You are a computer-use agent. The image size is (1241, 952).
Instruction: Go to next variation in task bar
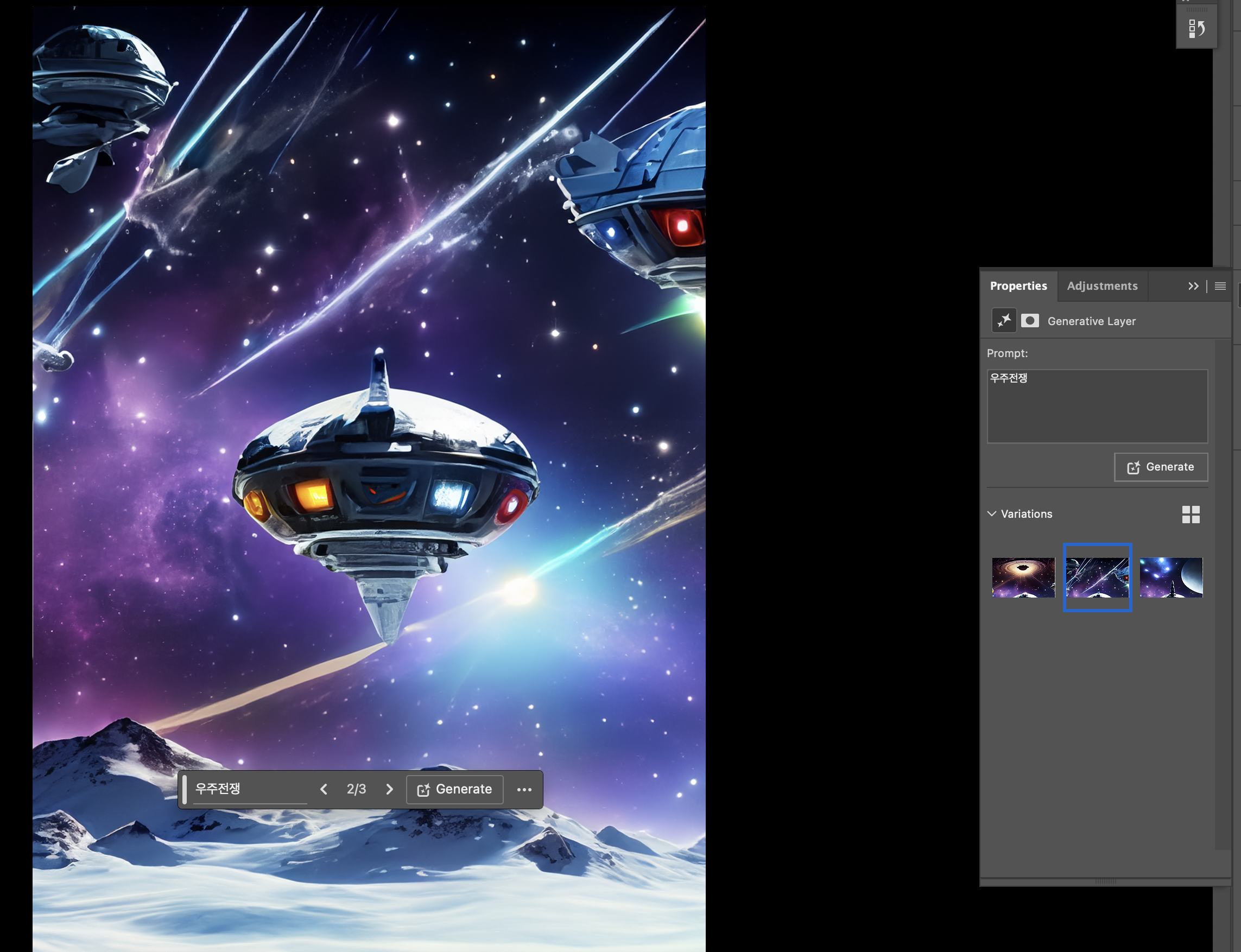pyautogui.click(x=389, y=789)
